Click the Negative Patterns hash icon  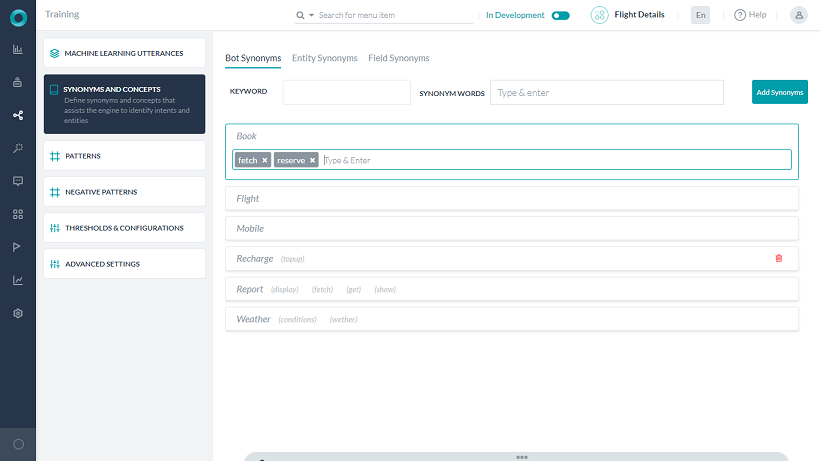(x=55, y=192)
